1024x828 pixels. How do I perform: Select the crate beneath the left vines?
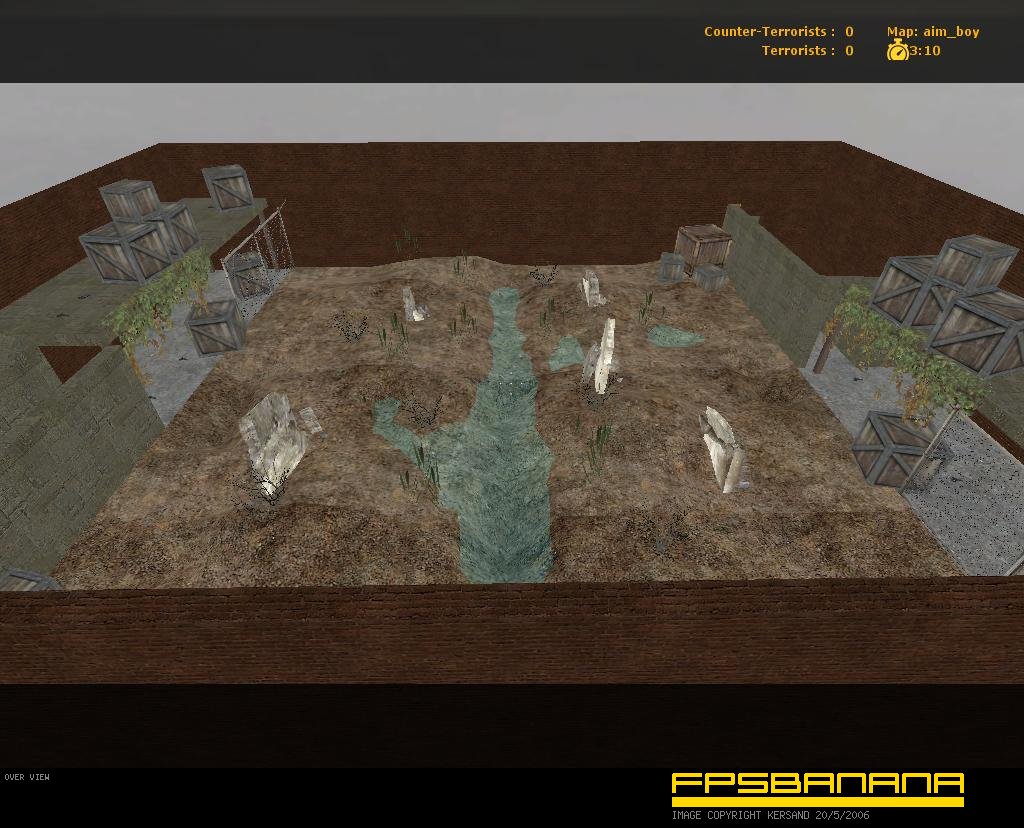215,326
